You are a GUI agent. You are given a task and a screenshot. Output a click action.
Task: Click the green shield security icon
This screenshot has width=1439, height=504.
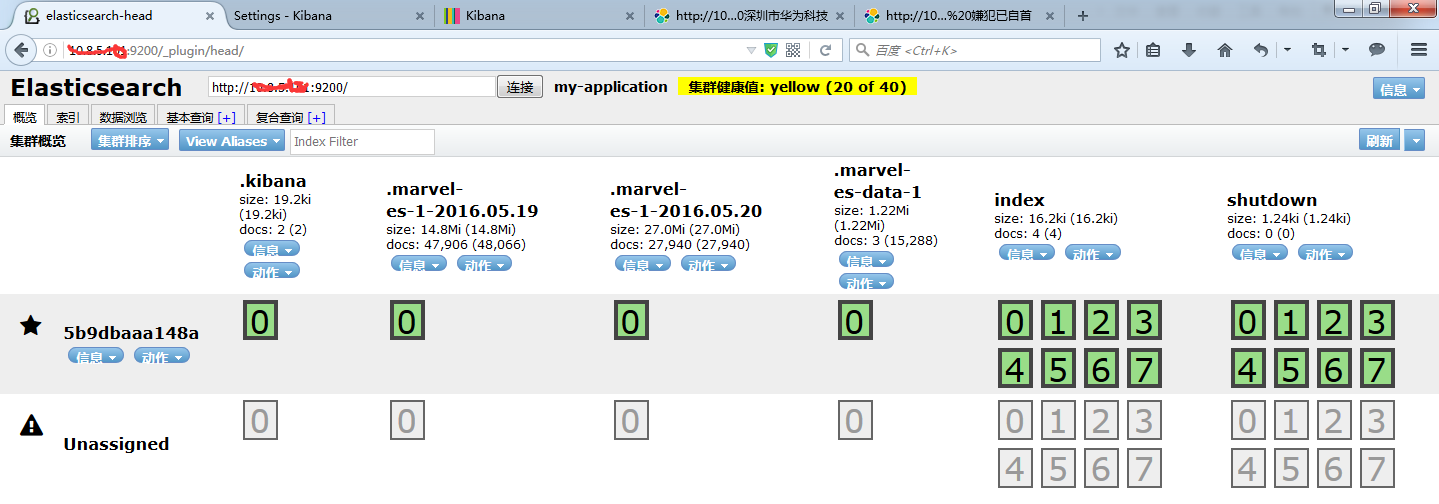pos(771,50)
